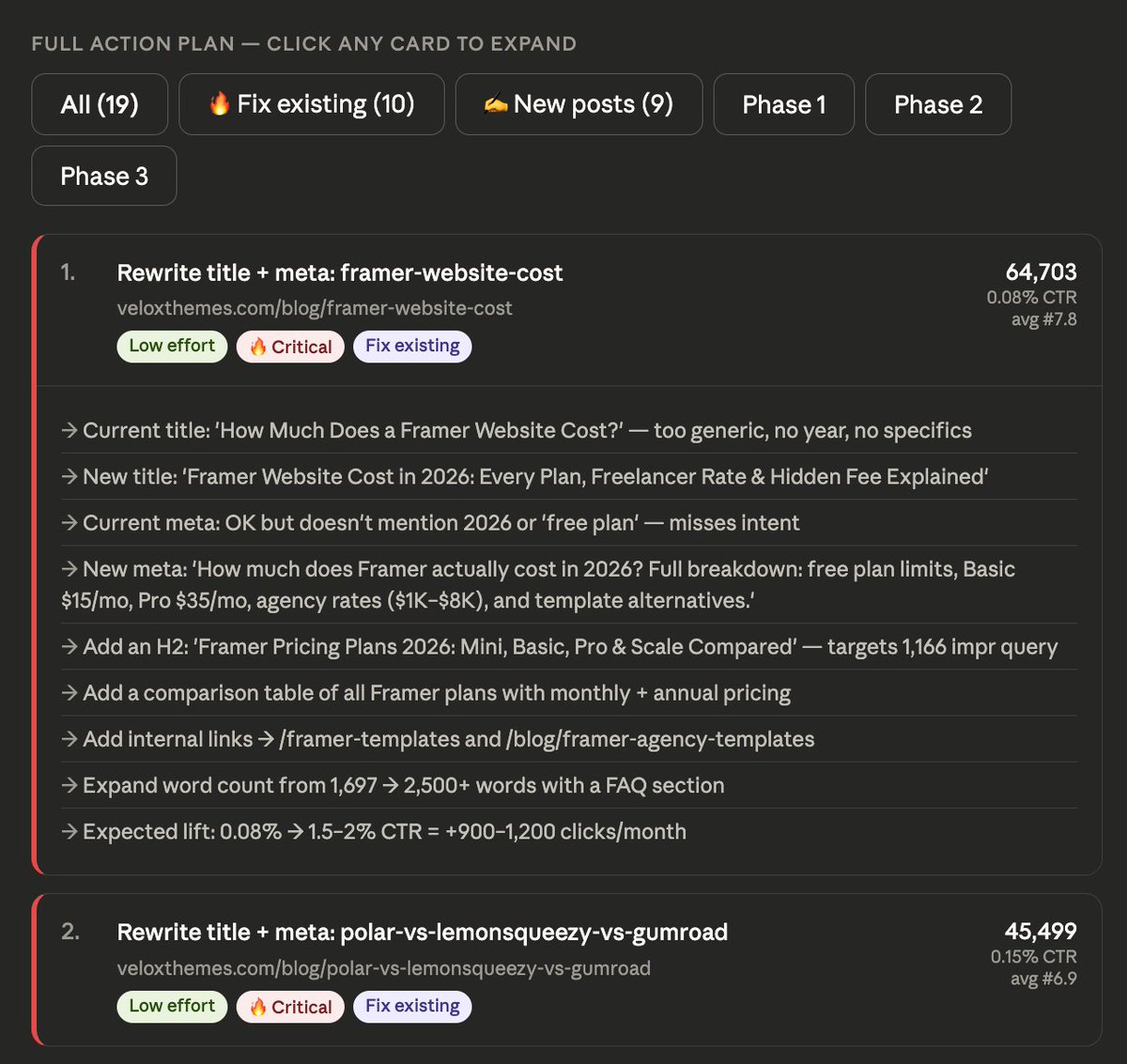Show Phase 1 actions
This screenshot has width=1127, height=1064.
click(x=784, y=104)
